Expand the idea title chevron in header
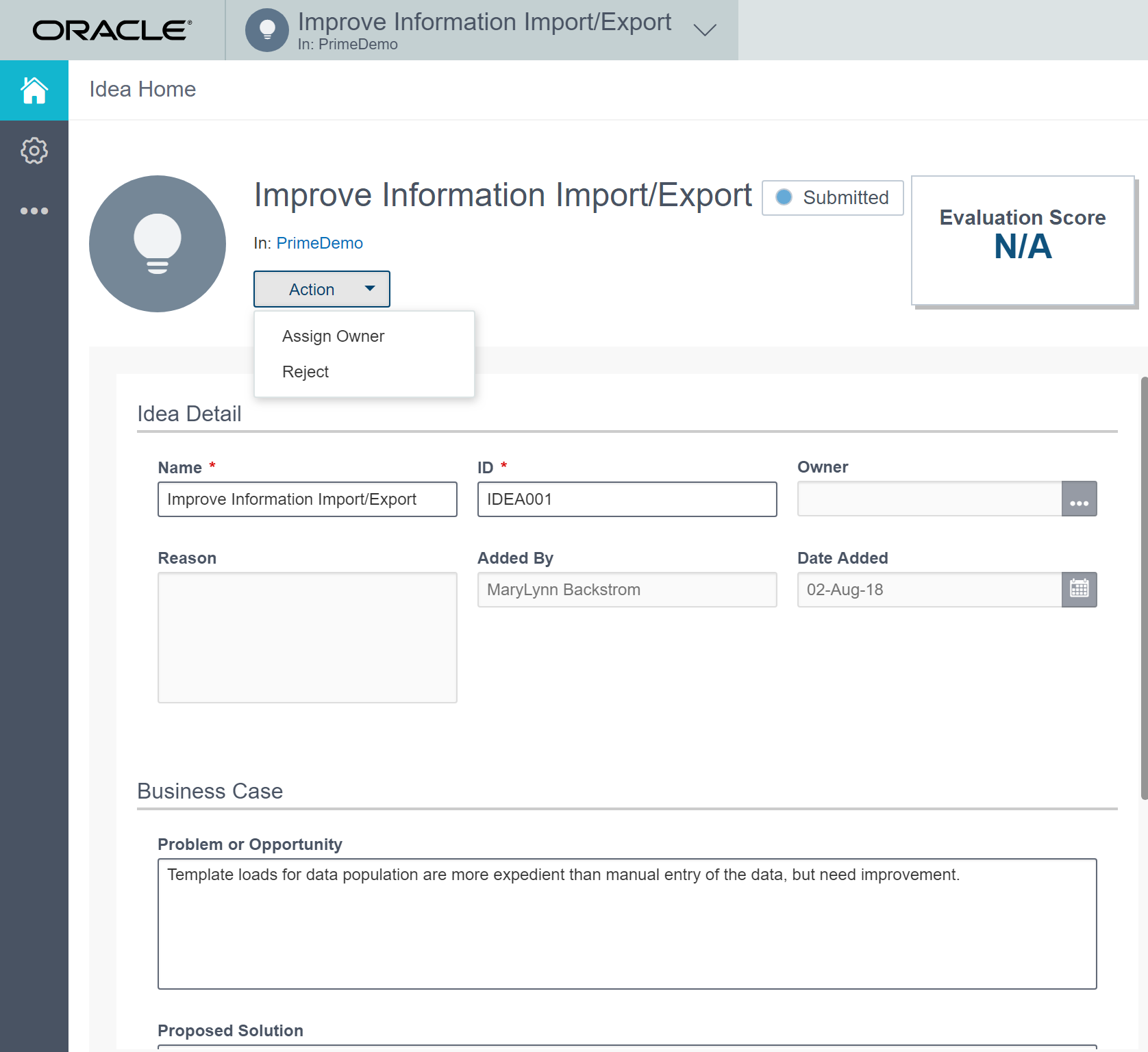 [704, 29]
